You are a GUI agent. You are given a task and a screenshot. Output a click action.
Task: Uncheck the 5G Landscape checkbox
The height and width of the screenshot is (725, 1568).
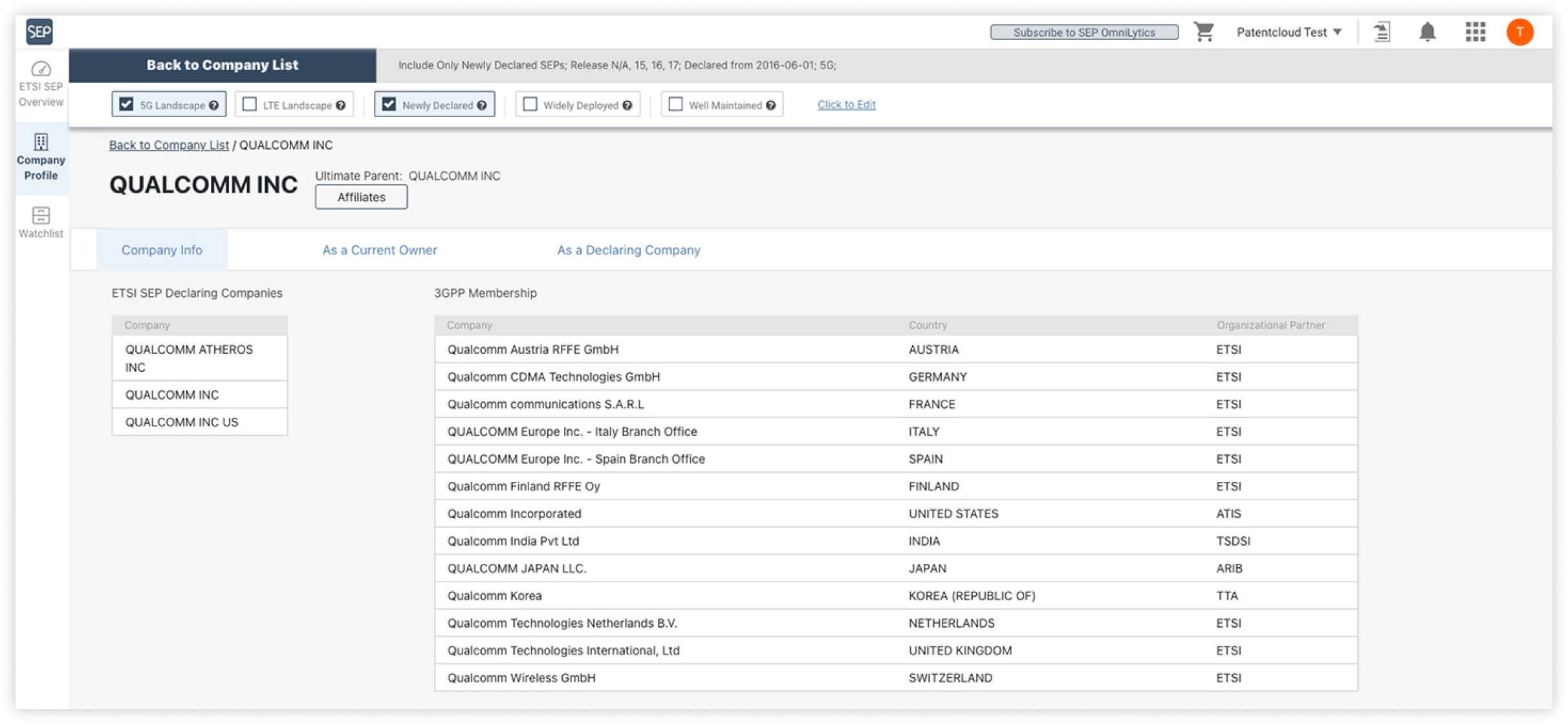tap(127, 104)
